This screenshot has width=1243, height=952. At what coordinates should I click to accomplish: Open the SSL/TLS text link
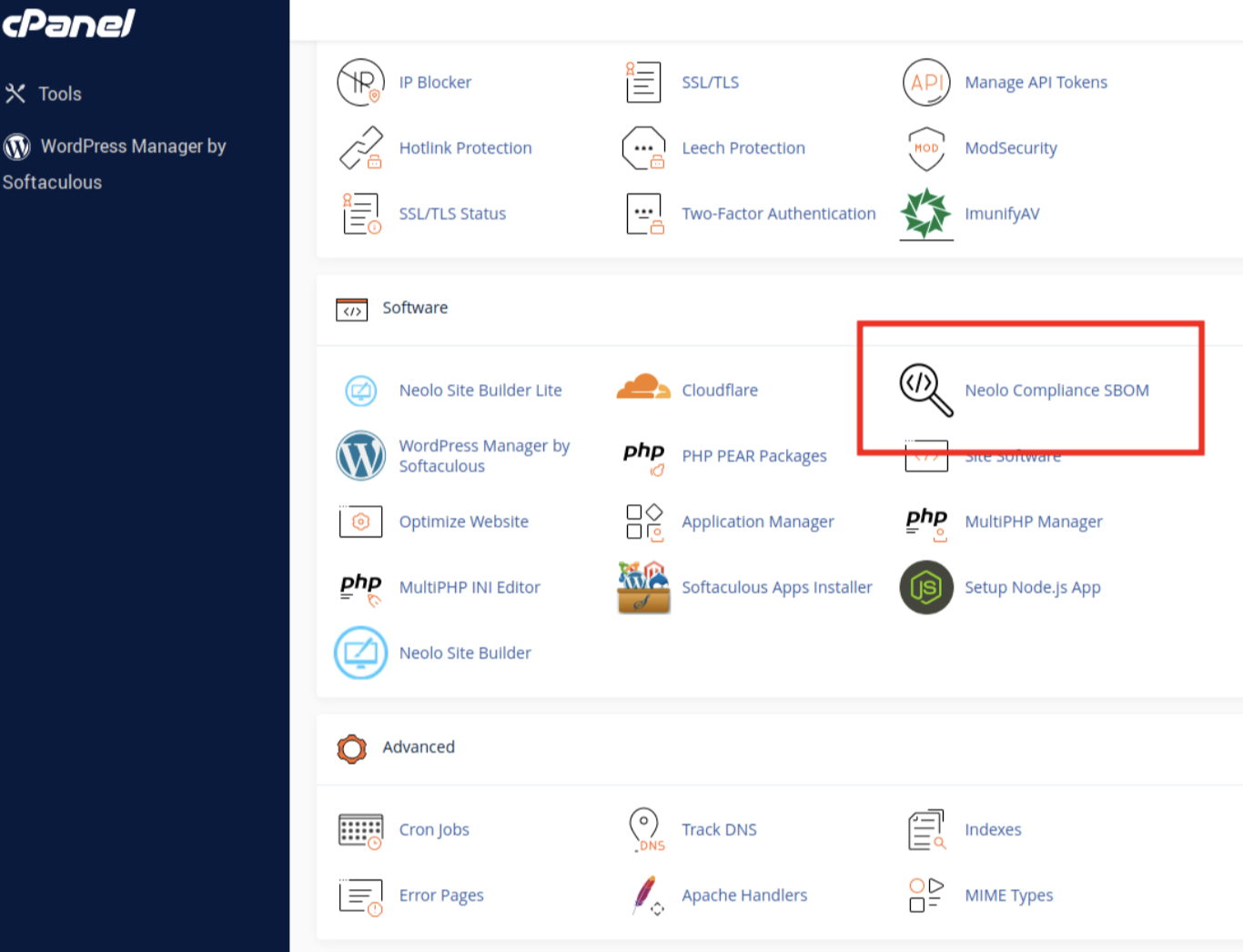click(x=710, y=82)
